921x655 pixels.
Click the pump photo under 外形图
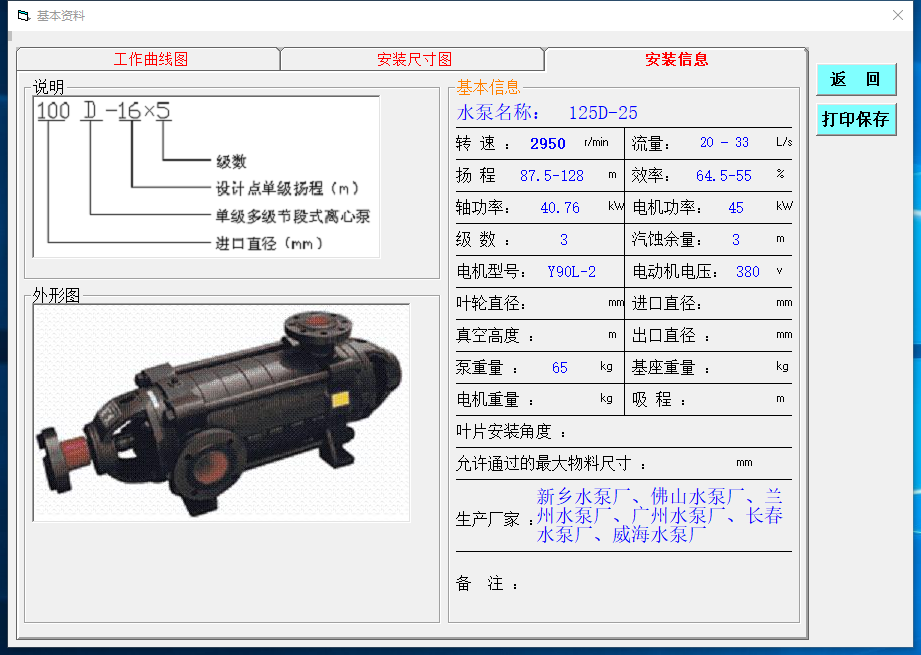(x=221, y=412)
